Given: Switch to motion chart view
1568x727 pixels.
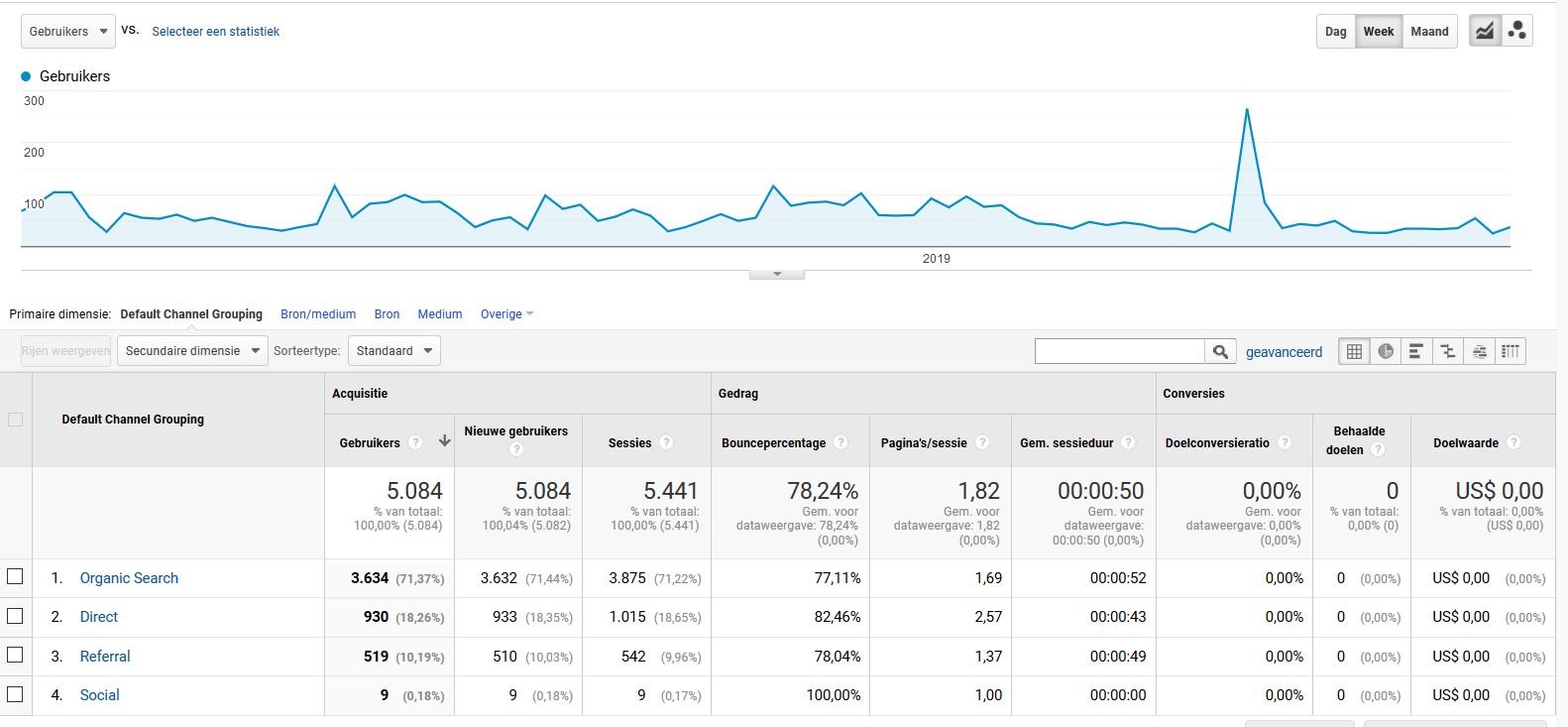Looking at the screenshot, I should pyautogui.click(x=1516, y=31).
